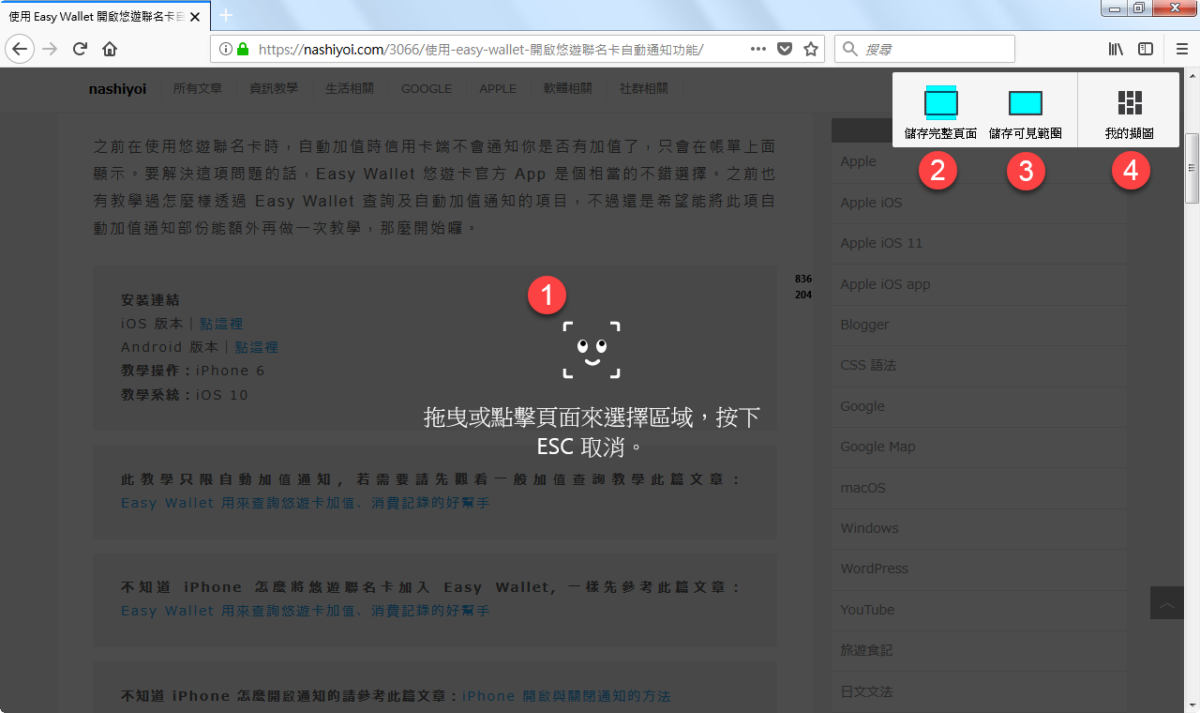Open iPhone 開啟與關閉通知的方法 link
The width and height of the screenshot is (1200, 713).
(566, 696)
